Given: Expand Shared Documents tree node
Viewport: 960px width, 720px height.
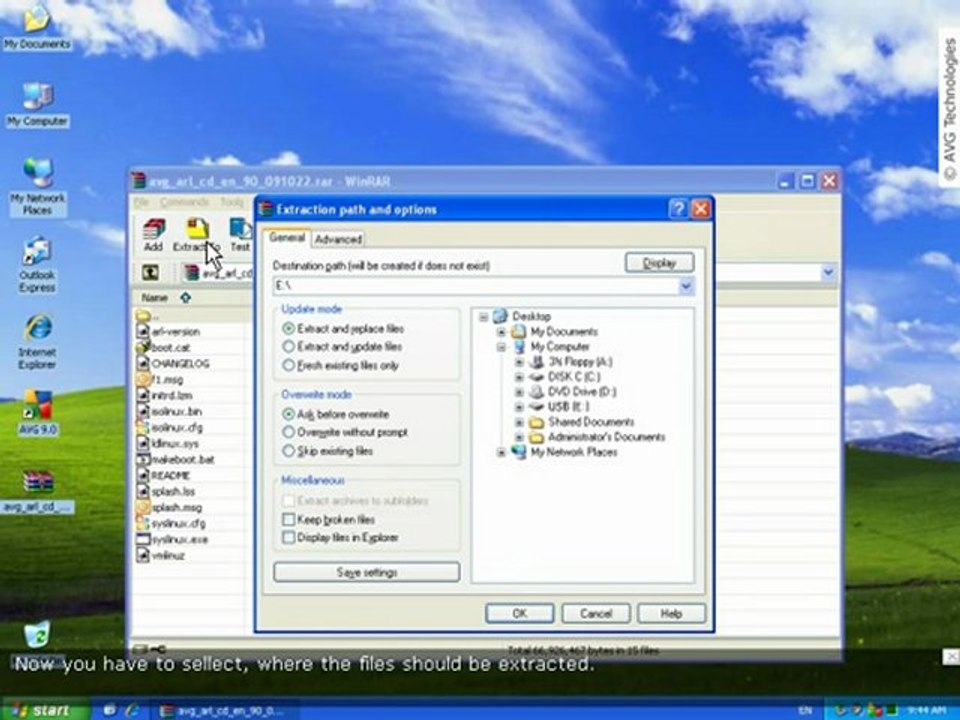Looking at the screenshot, I should point(519,422).
